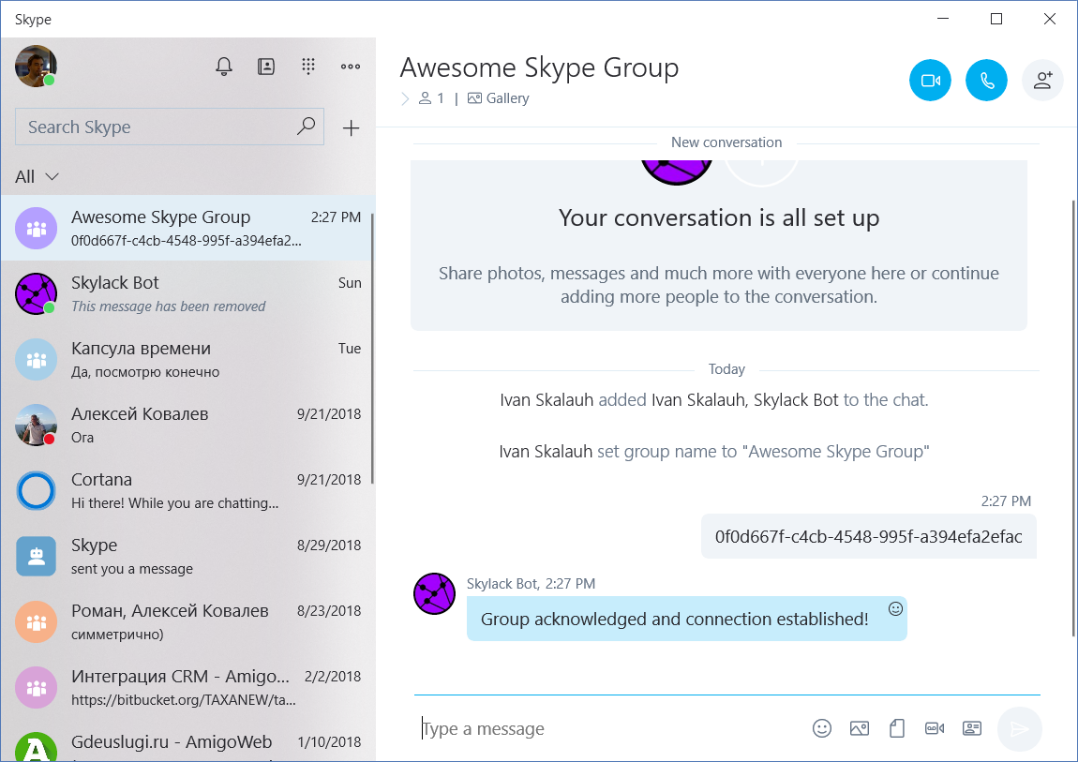Open Алексей Ковалев conversation
Screen dimensions: 1078x762
(187, 425)
